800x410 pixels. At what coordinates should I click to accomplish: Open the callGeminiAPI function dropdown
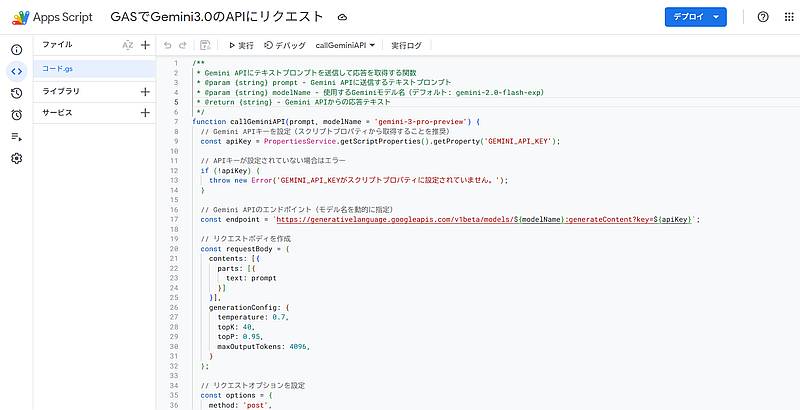click(345, 45)
